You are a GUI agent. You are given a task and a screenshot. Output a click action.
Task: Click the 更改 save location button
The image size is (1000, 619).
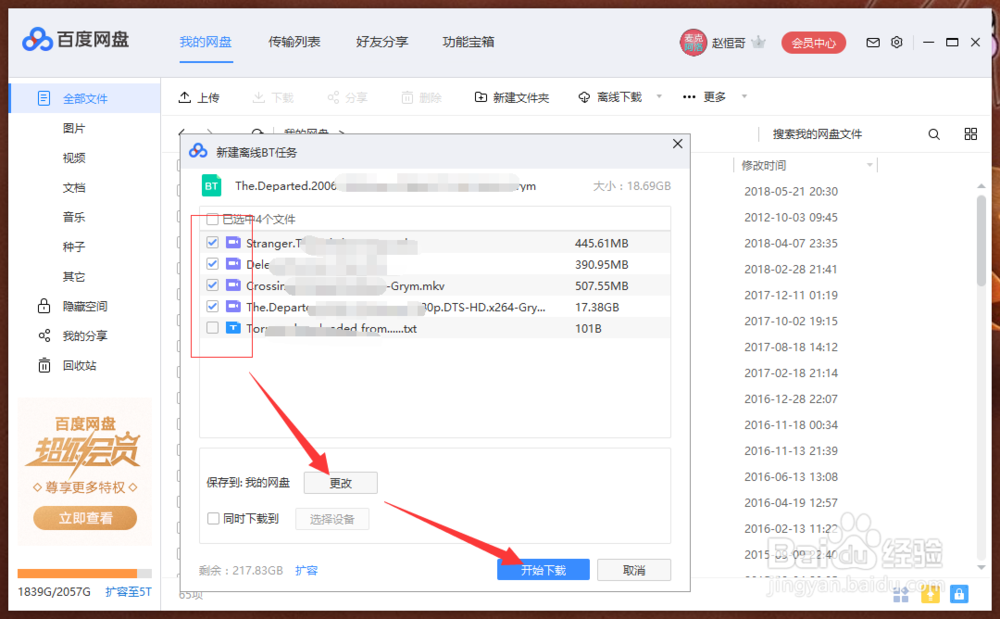(341, 483)
